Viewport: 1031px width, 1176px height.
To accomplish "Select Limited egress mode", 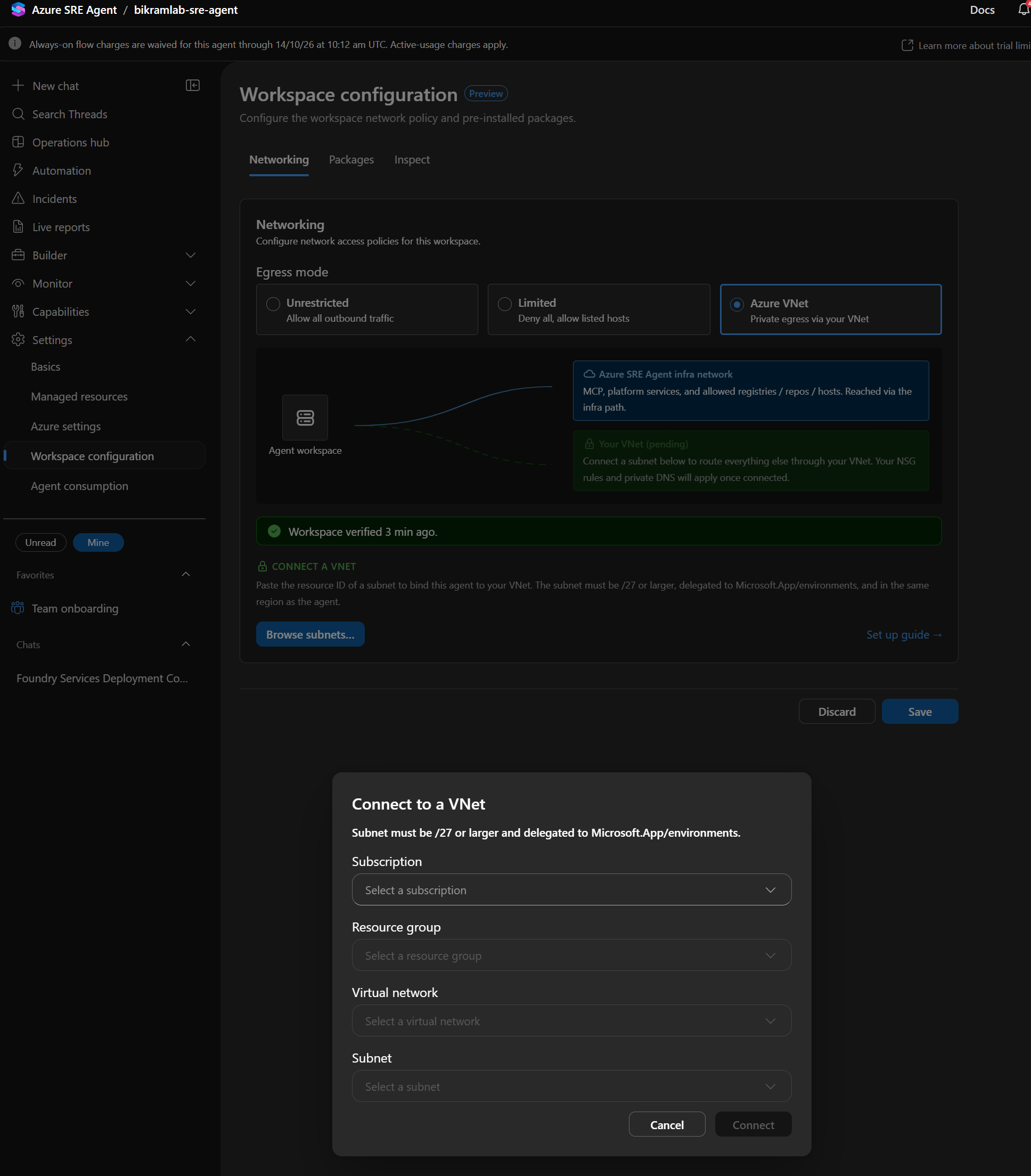I will click(x=599, y=309).
